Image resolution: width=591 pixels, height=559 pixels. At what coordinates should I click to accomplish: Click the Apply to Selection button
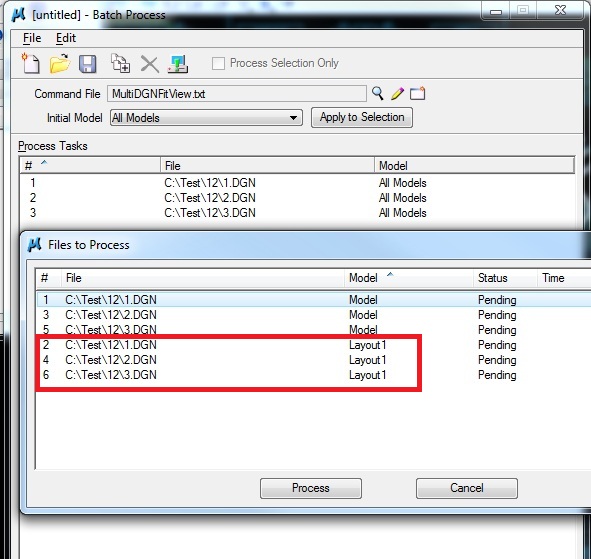(x=362, y=118)
